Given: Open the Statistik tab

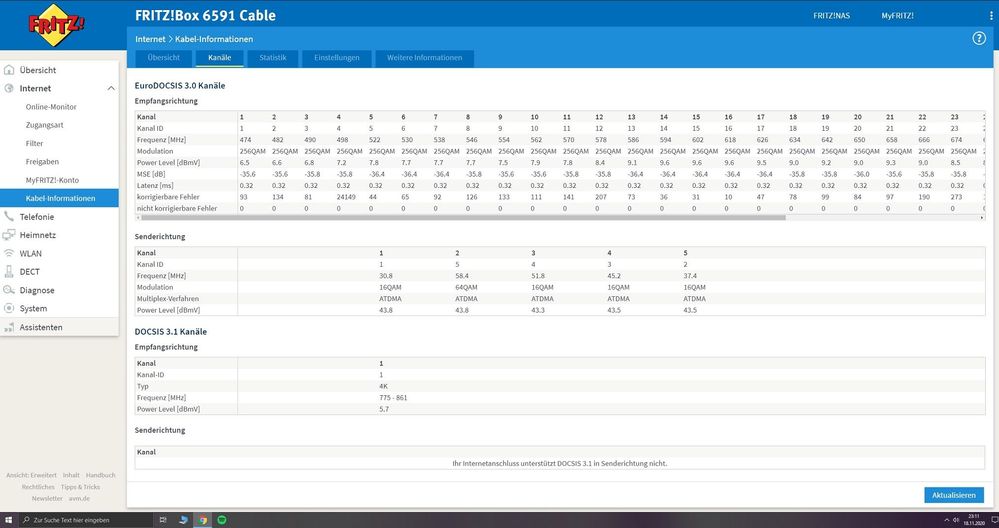Looking at the screenshot, I should (273, 58).
